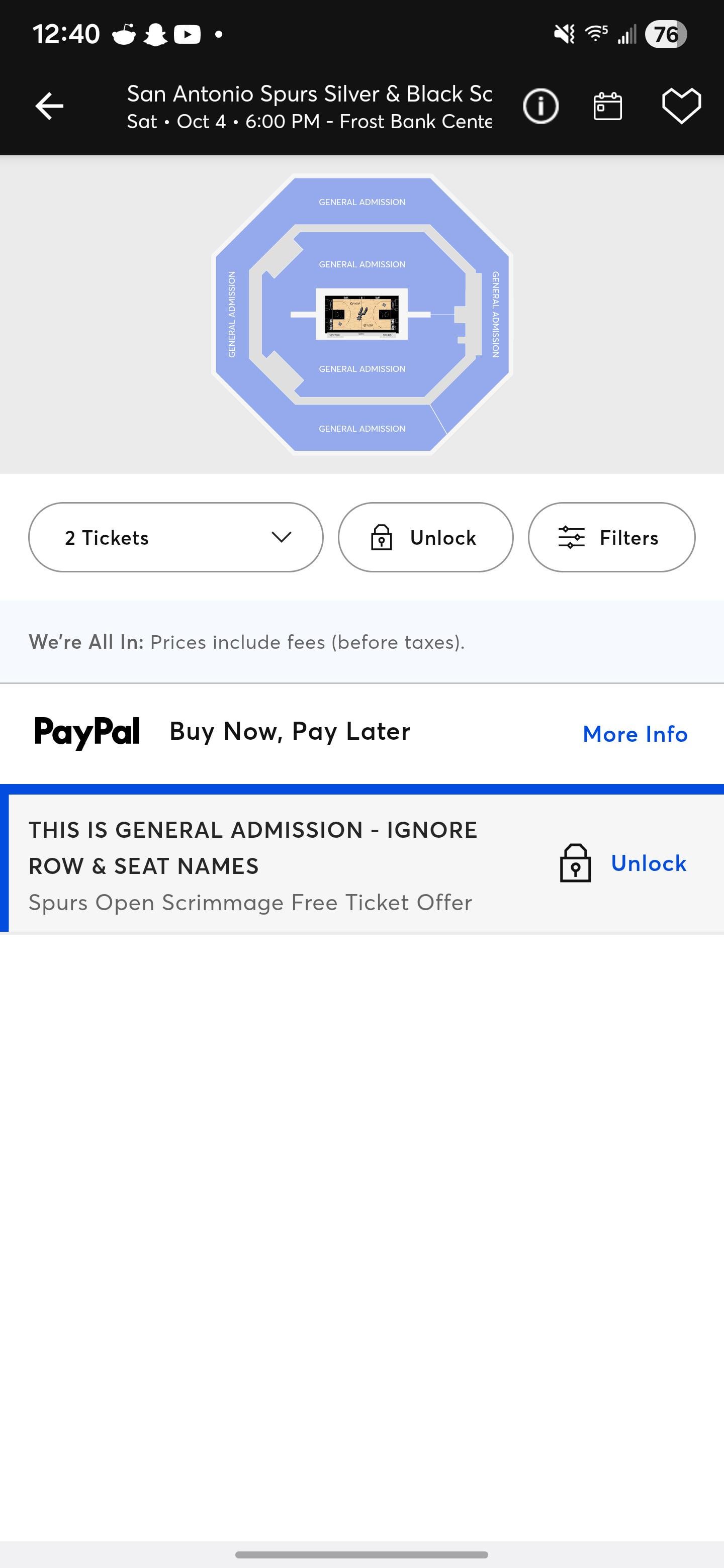The width and height of the screenshot is (724, 1568).
Task: Open event info circle icon
Action: [x=540, y=106]
